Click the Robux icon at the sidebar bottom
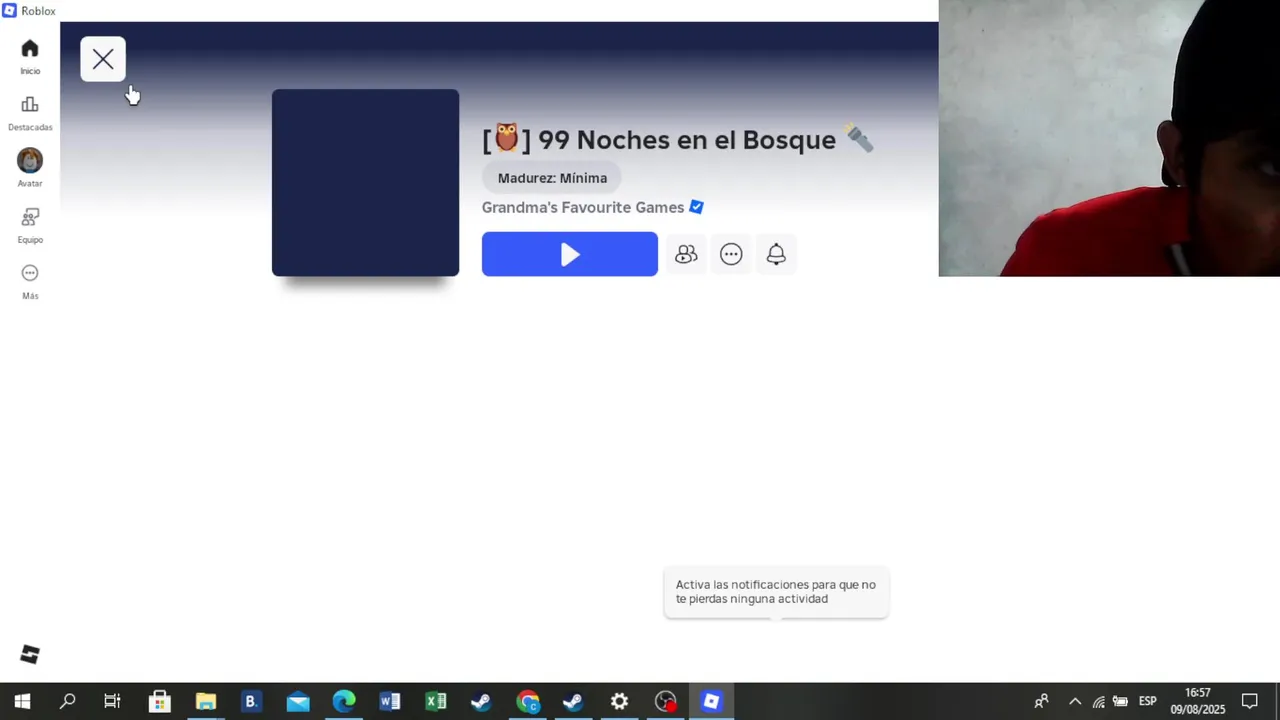 (x=30, y=654)
